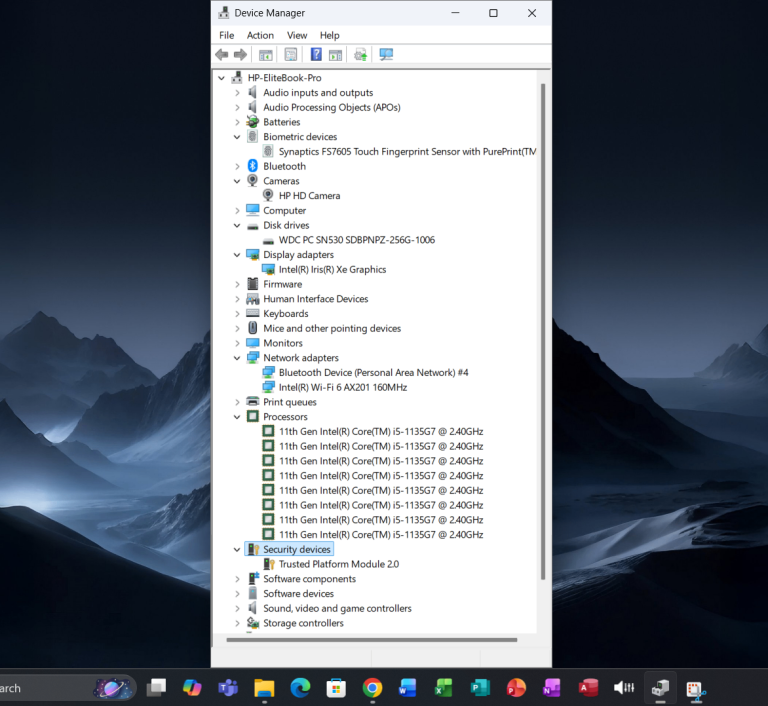
Task: Select Intel(R) Iris(R) Xe Graphics adapter
Action: pos(332,270)
